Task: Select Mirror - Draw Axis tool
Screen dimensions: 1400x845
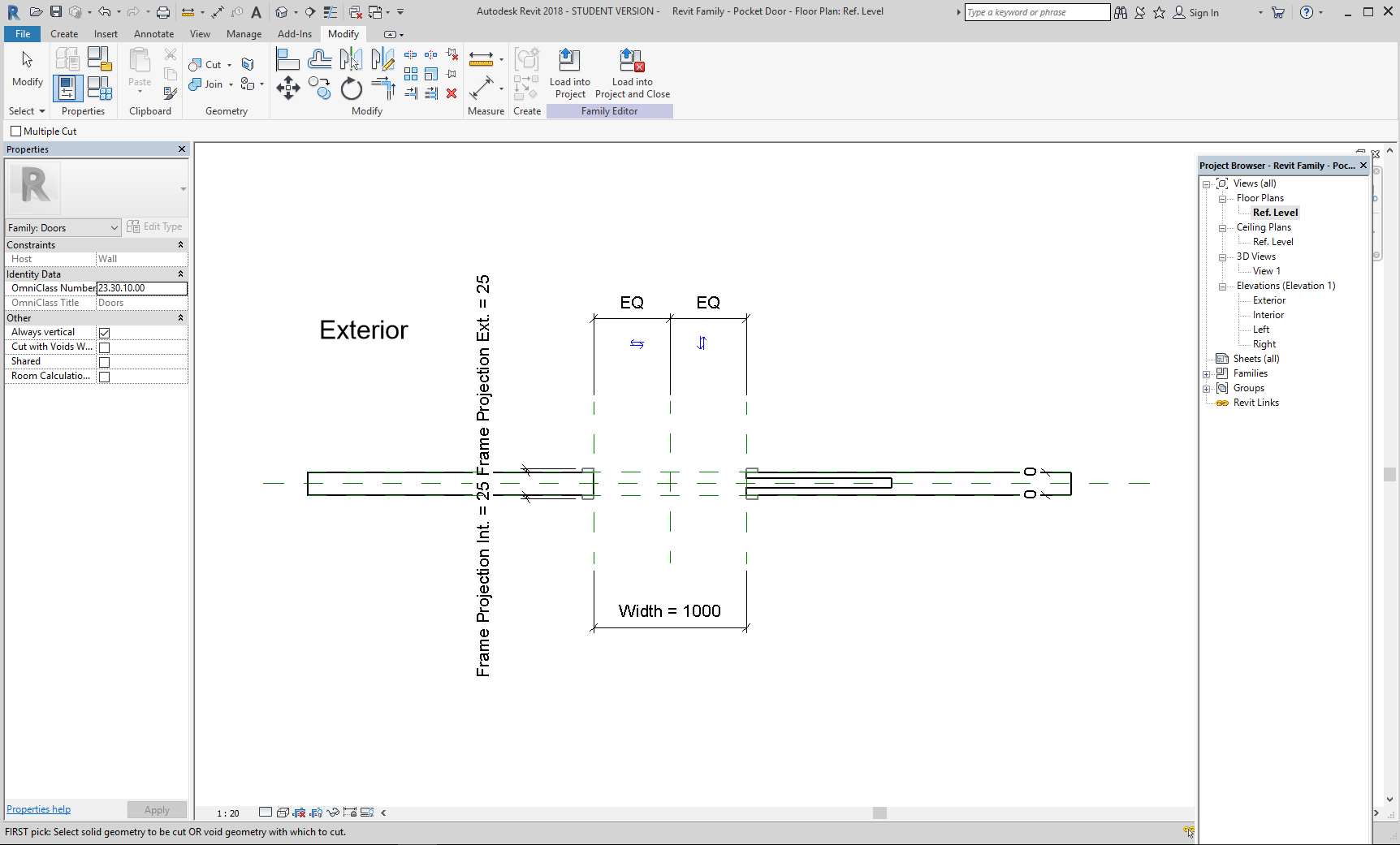Action: [382, 59]
